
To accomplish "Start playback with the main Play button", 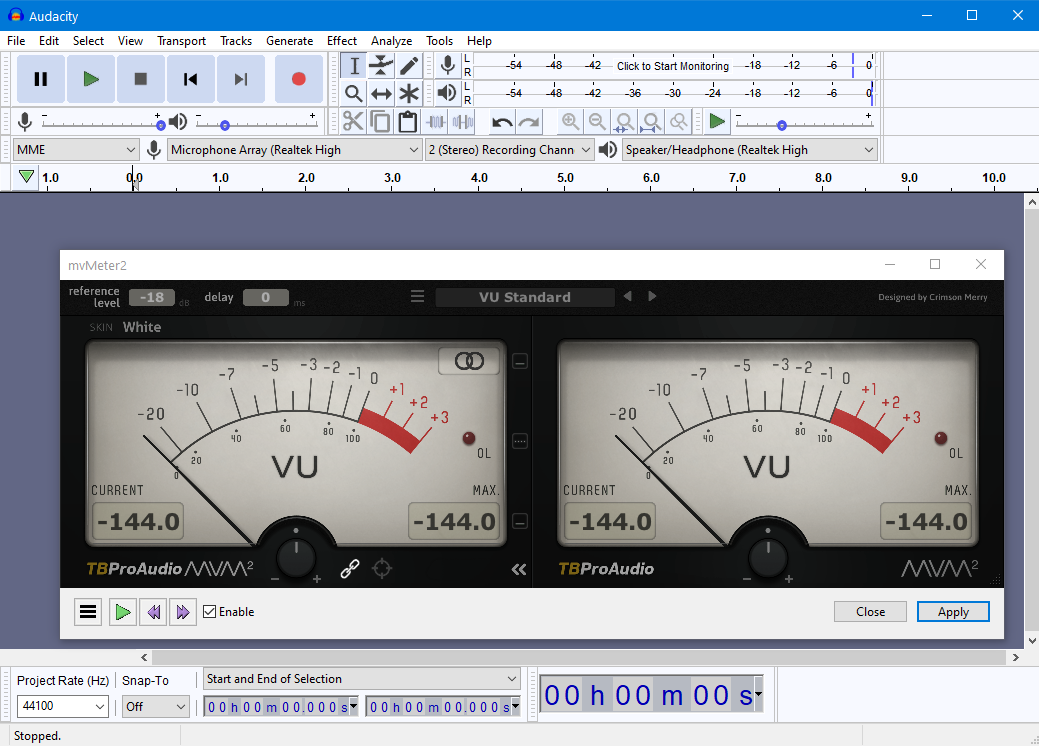I will tap(91, 79).
